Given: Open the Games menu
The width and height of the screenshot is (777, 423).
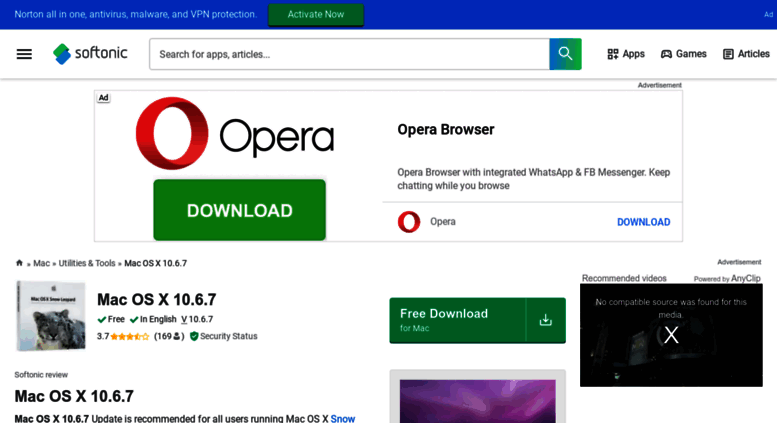Looking at the screenshot, I should [683, 54].
